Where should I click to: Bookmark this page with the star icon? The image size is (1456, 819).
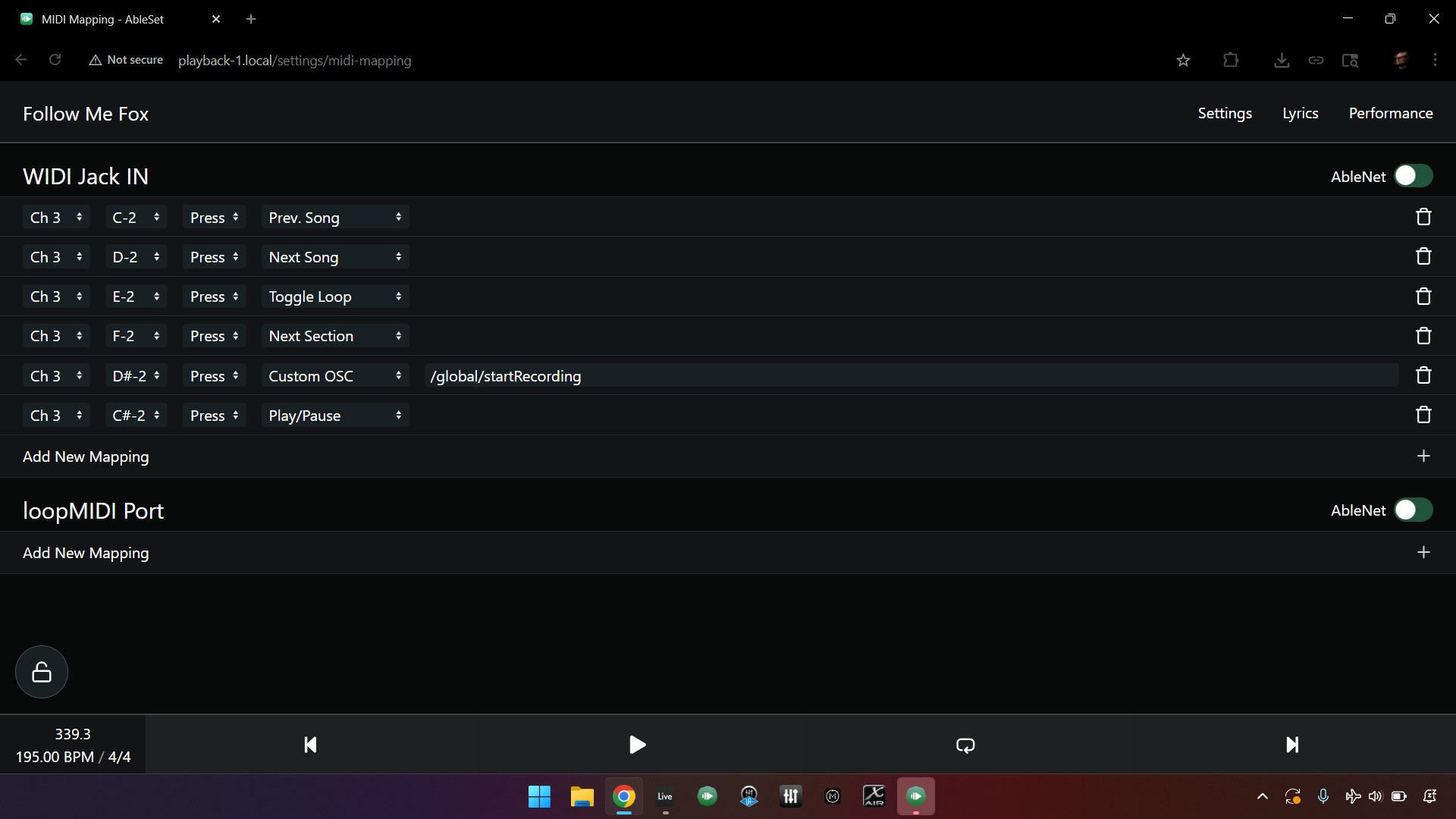coord(1183,60)
